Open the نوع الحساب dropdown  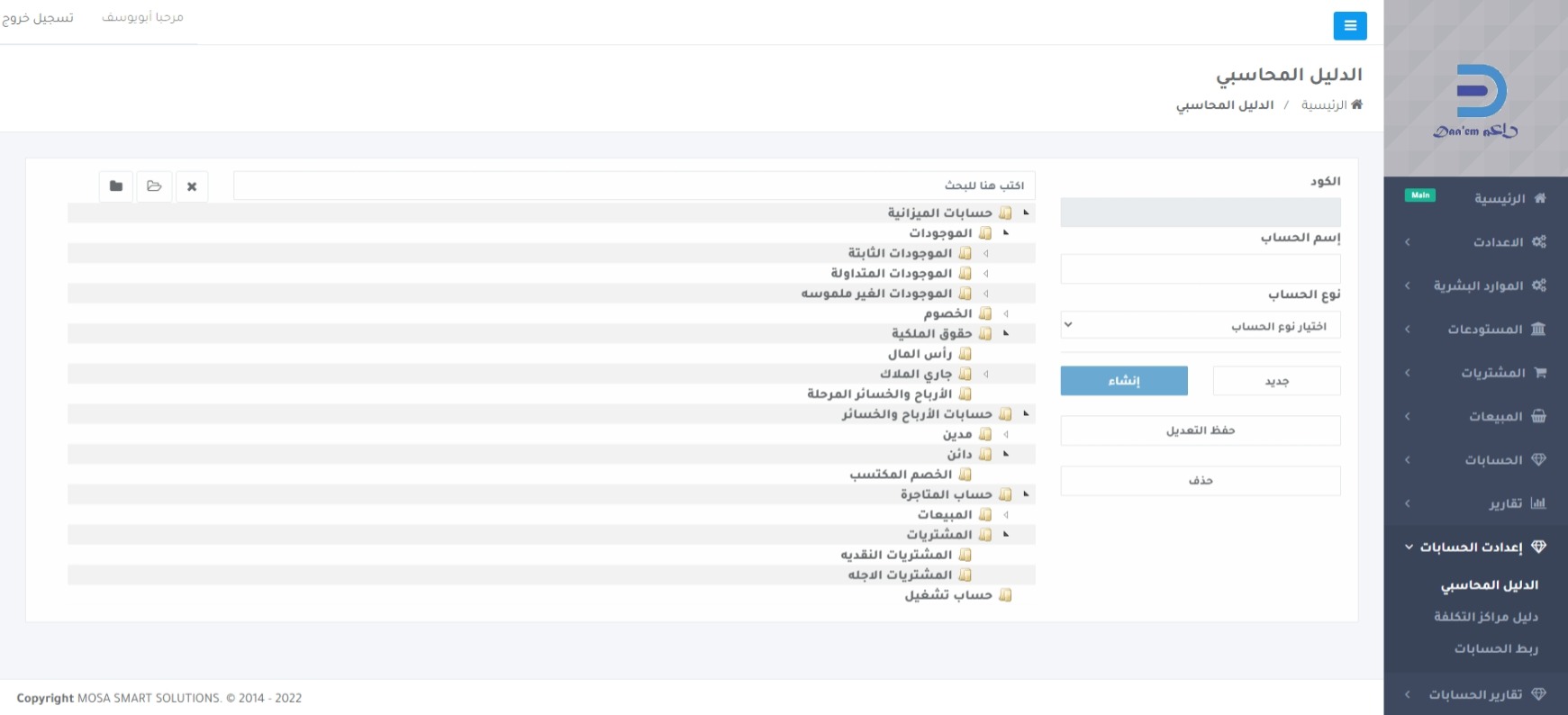point(1200,325)
